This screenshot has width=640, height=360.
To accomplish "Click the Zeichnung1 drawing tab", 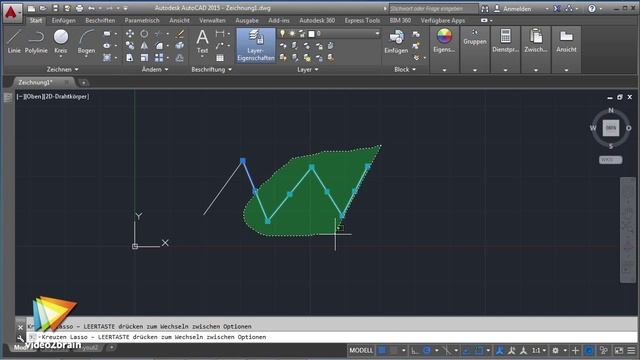I will [36, 82].
